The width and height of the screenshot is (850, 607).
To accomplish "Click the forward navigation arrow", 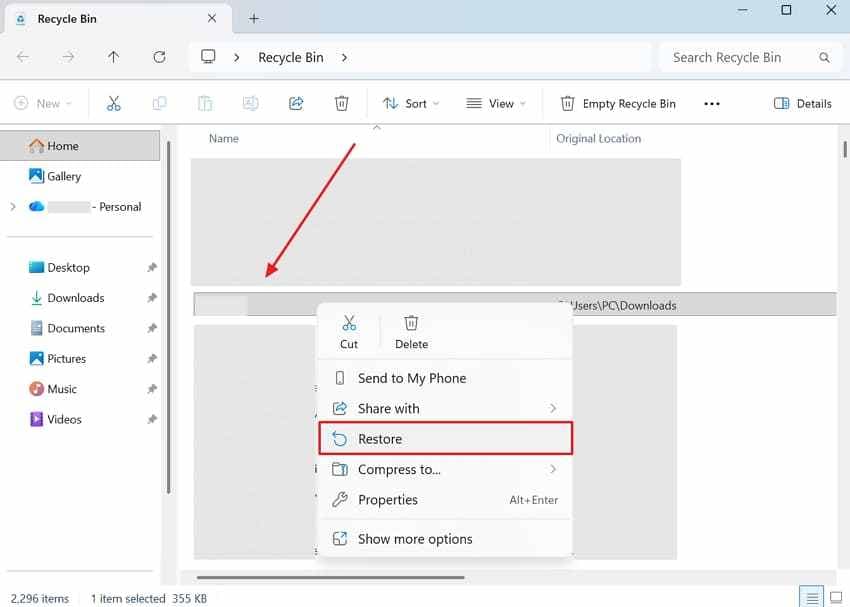I will (68, 57).
